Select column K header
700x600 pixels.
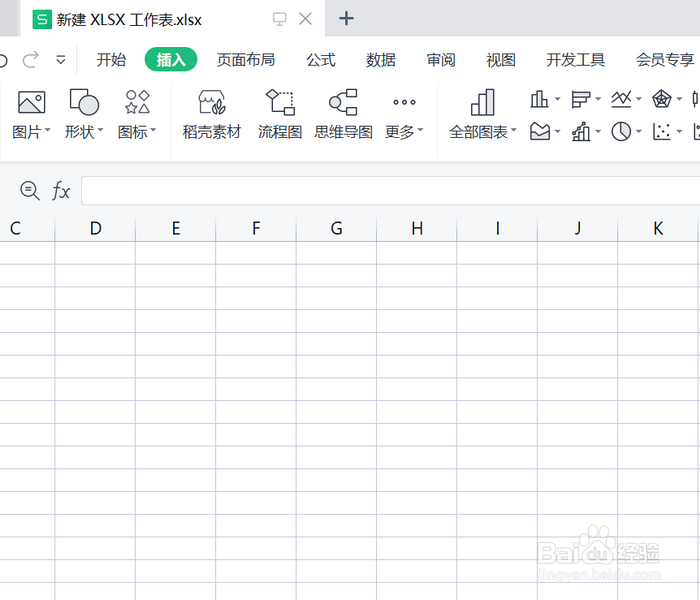[x=658, y=229]
